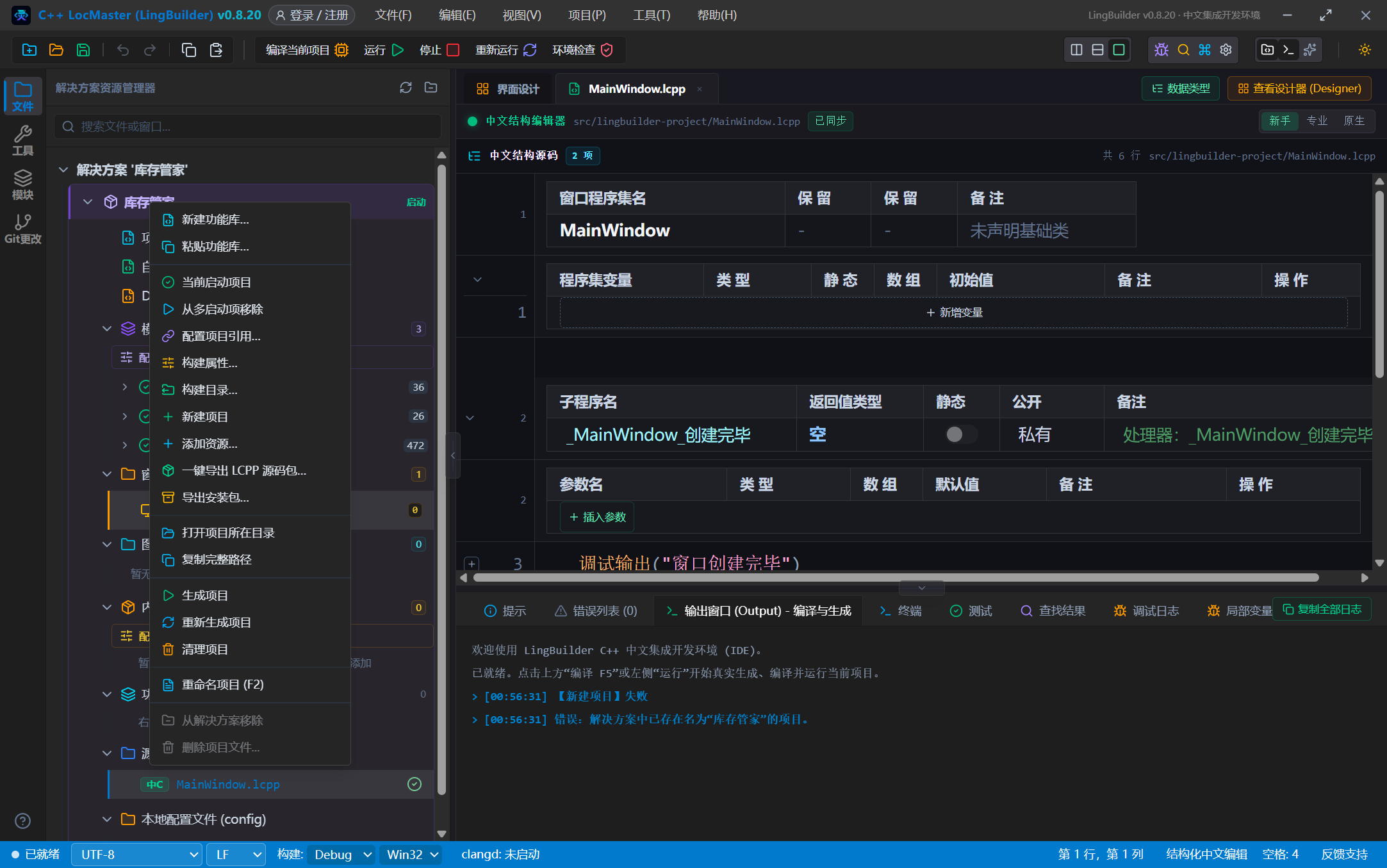1387x868 pixels.
Task: Click the new project toolbar icon
Action: 29,50
